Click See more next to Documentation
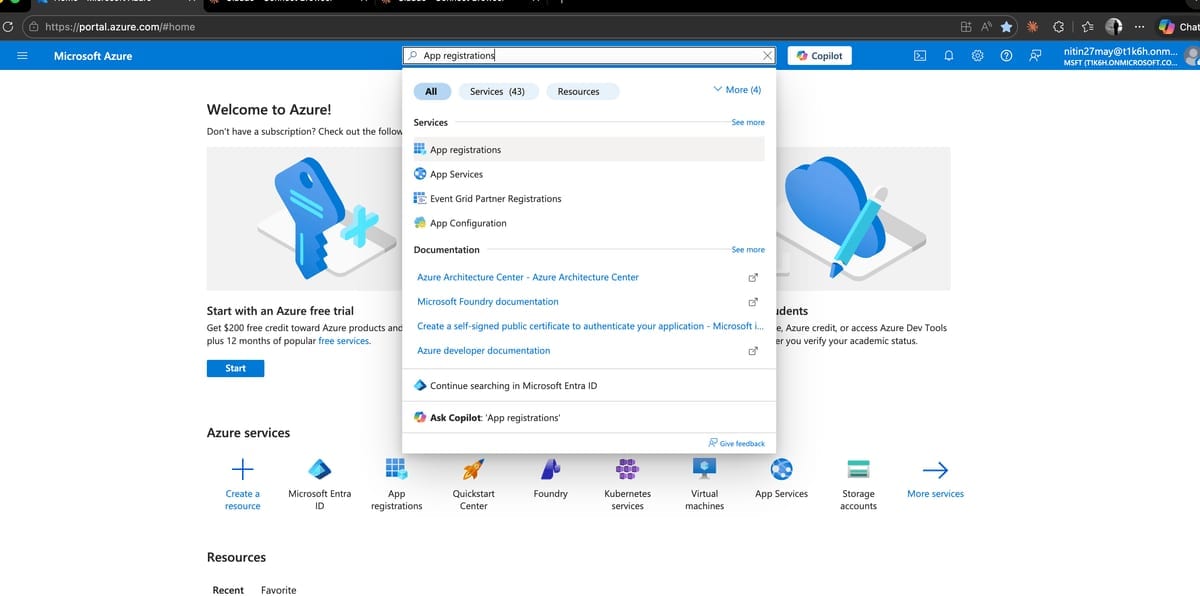1200x596 pixels. point(748,249)
